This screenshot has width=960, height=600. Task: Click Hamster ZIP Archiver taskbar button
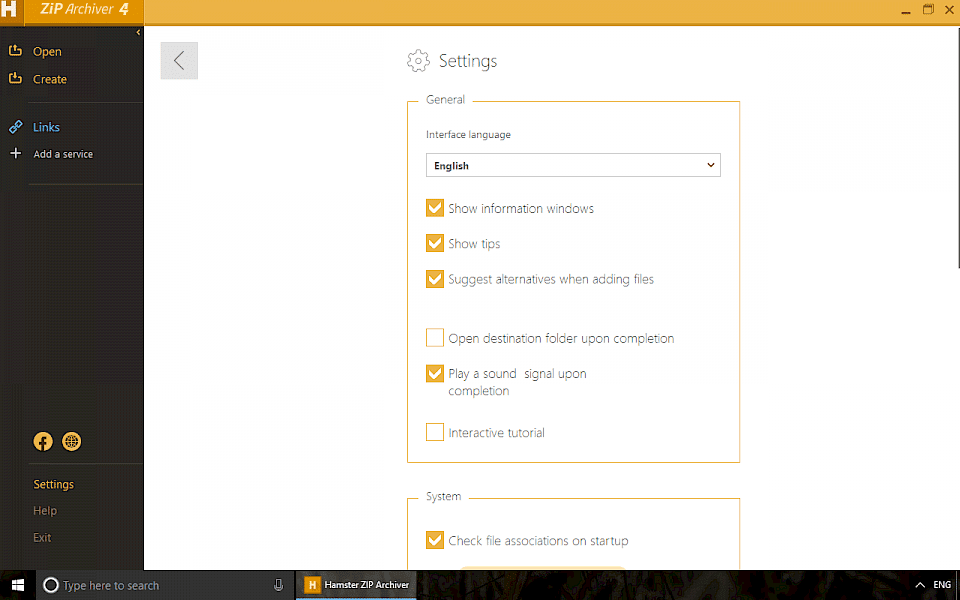click(x=356, y=585)
